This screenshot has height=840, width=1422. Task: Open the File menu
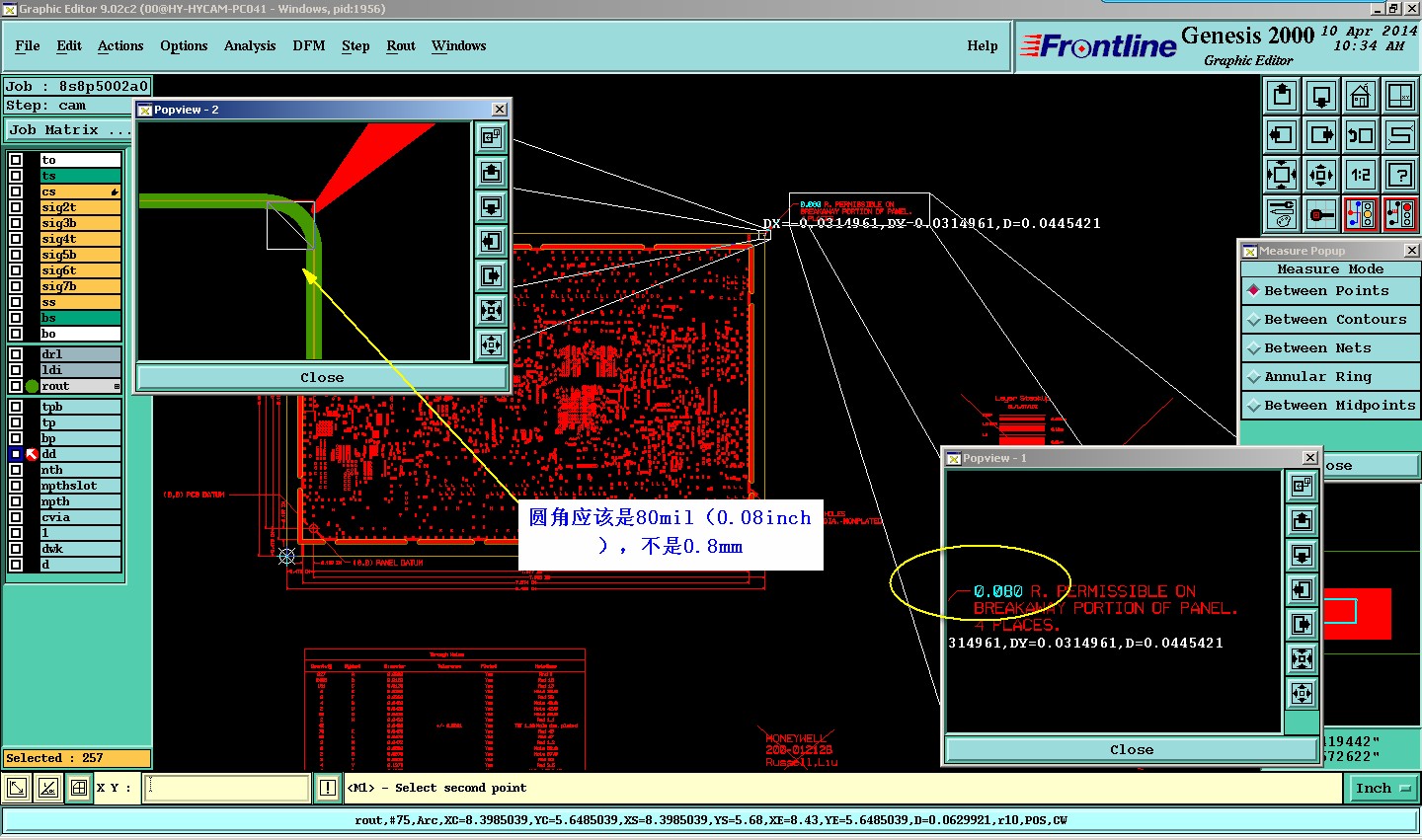click(x=28, y=46)
